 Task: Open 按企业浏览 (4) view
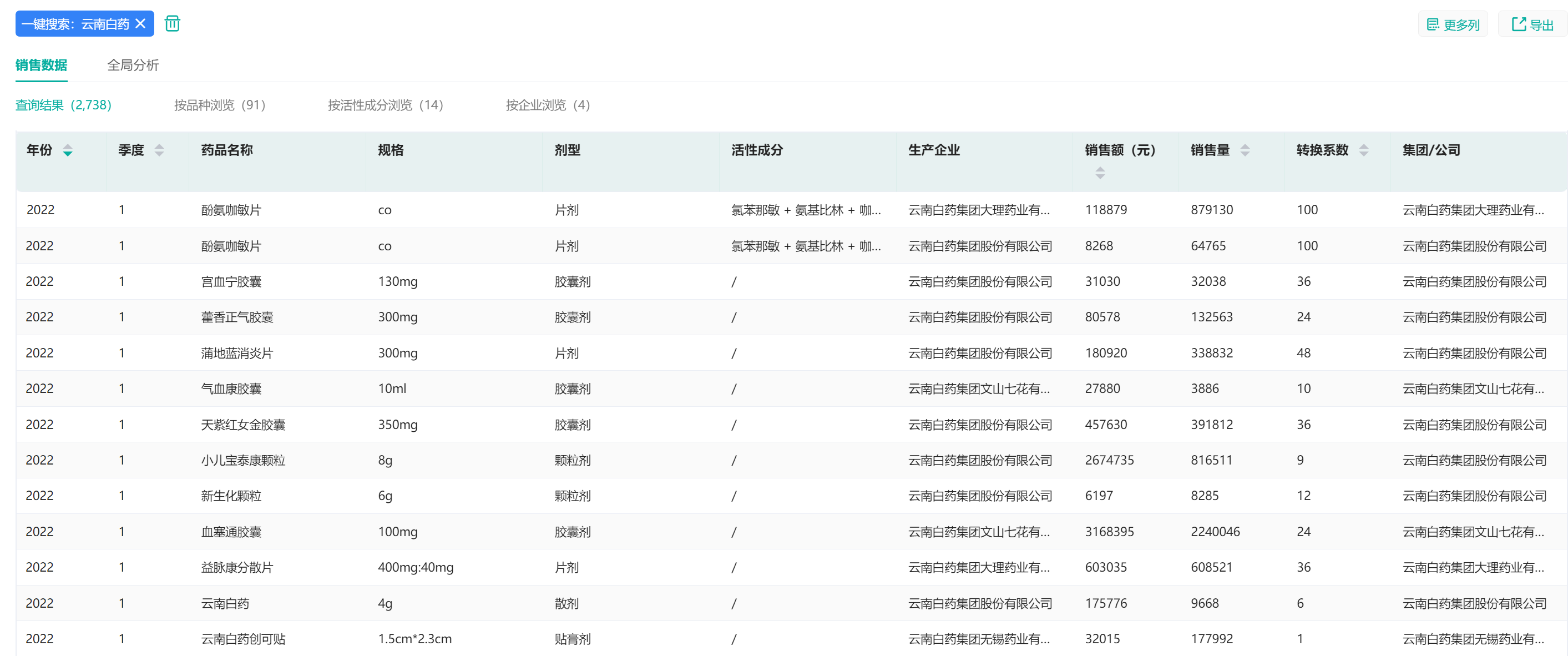pyautogui.click(x=547, y=105)
